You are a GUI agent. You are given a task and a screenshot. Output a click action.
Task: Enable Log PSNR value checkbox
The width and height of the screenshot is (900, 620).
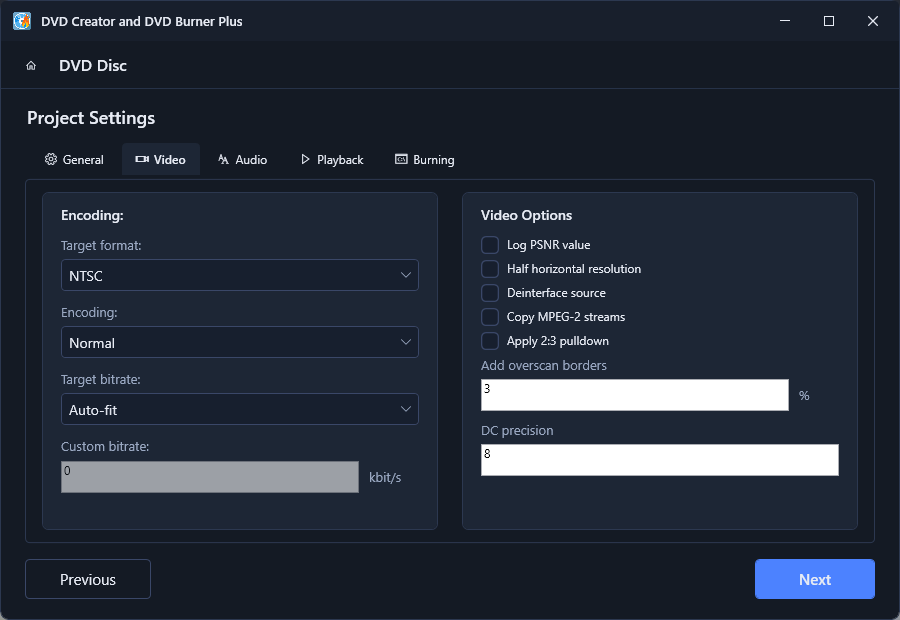[490, 245]
